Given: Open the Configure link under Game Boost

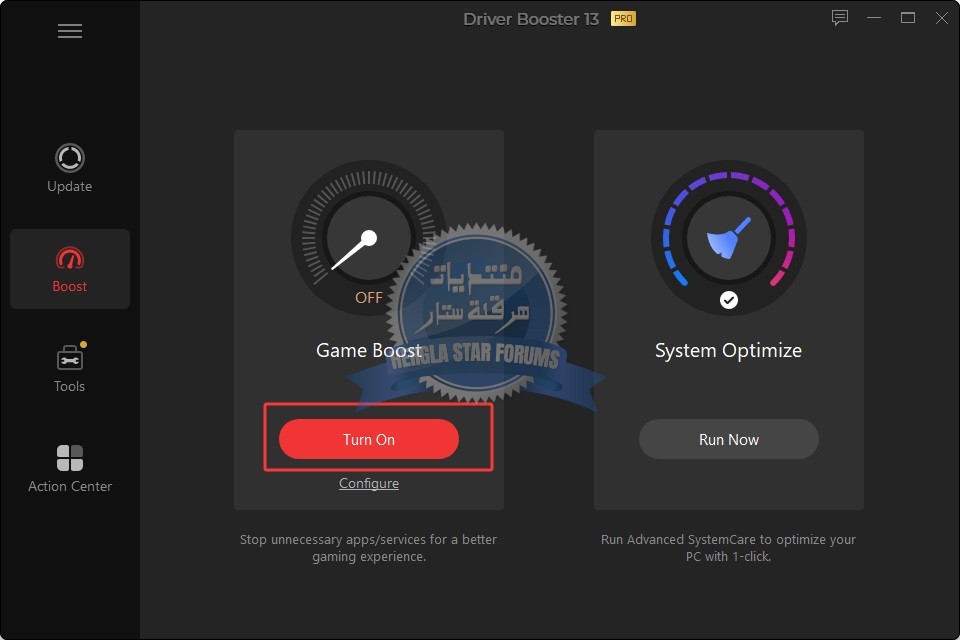Looking at the screenshot, I should tap(368, 483).
